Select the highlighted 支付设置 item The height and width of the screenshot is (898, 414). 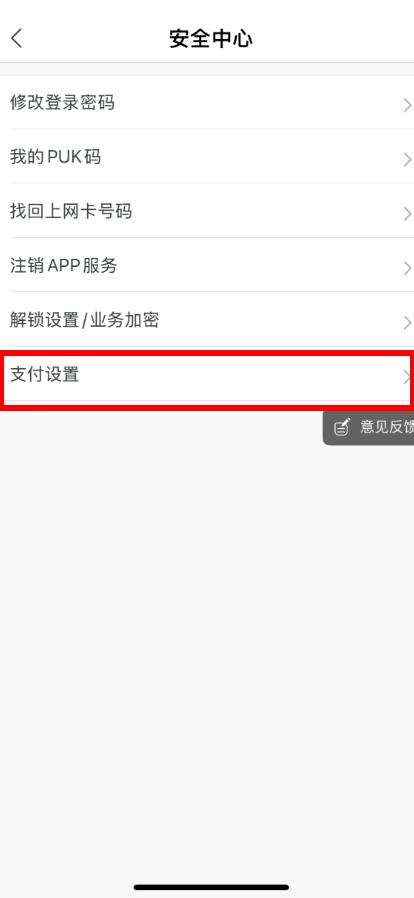207,375
